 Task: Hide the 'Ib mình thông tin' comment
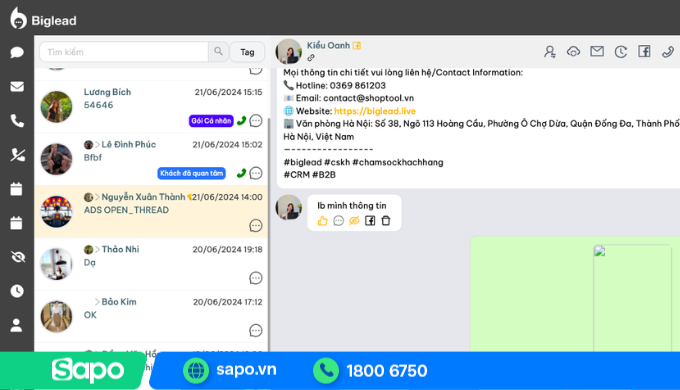(x=354, y=221)
